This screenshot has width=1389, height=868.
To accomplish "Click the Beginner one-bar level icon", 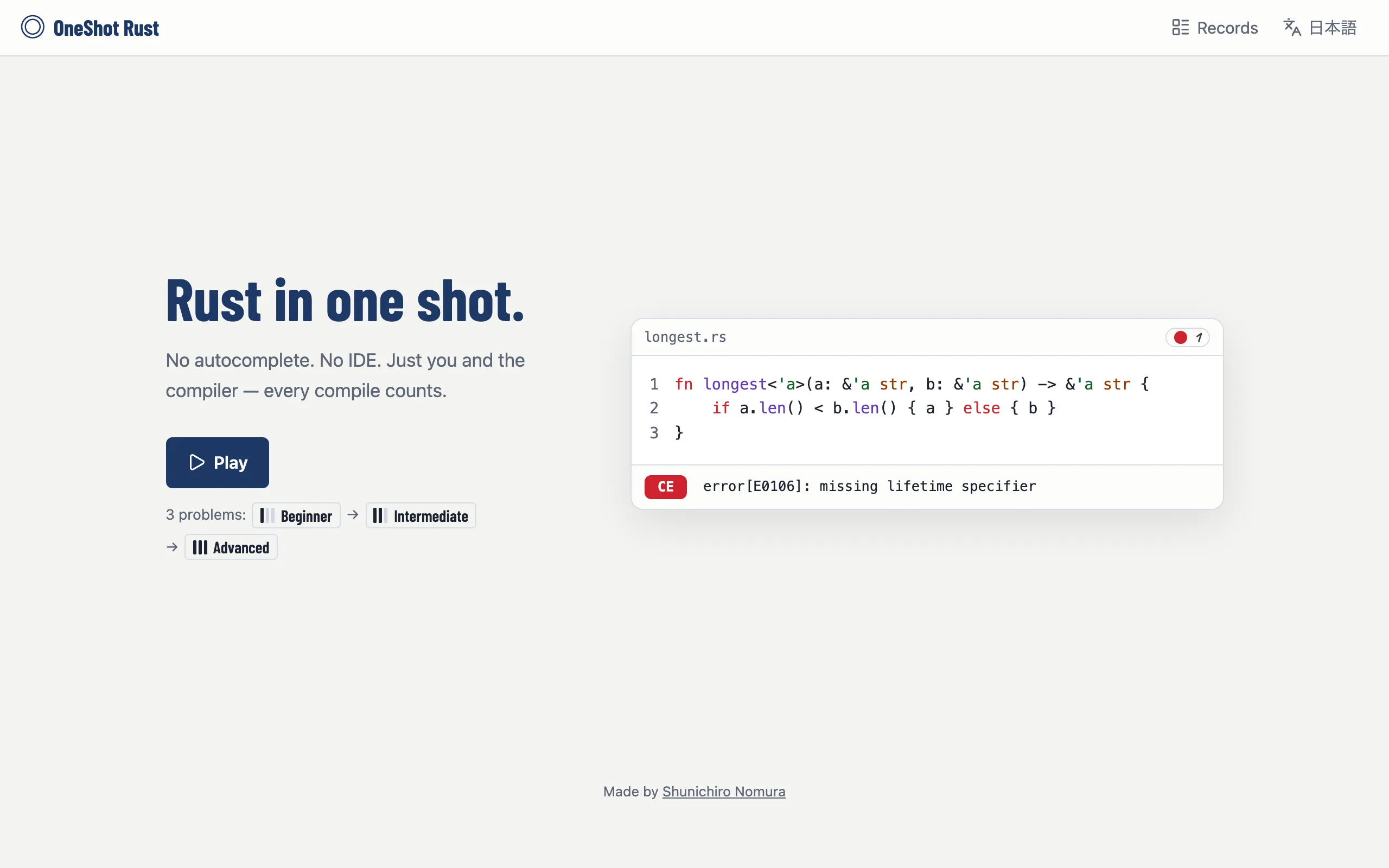I will pos(267,515).
